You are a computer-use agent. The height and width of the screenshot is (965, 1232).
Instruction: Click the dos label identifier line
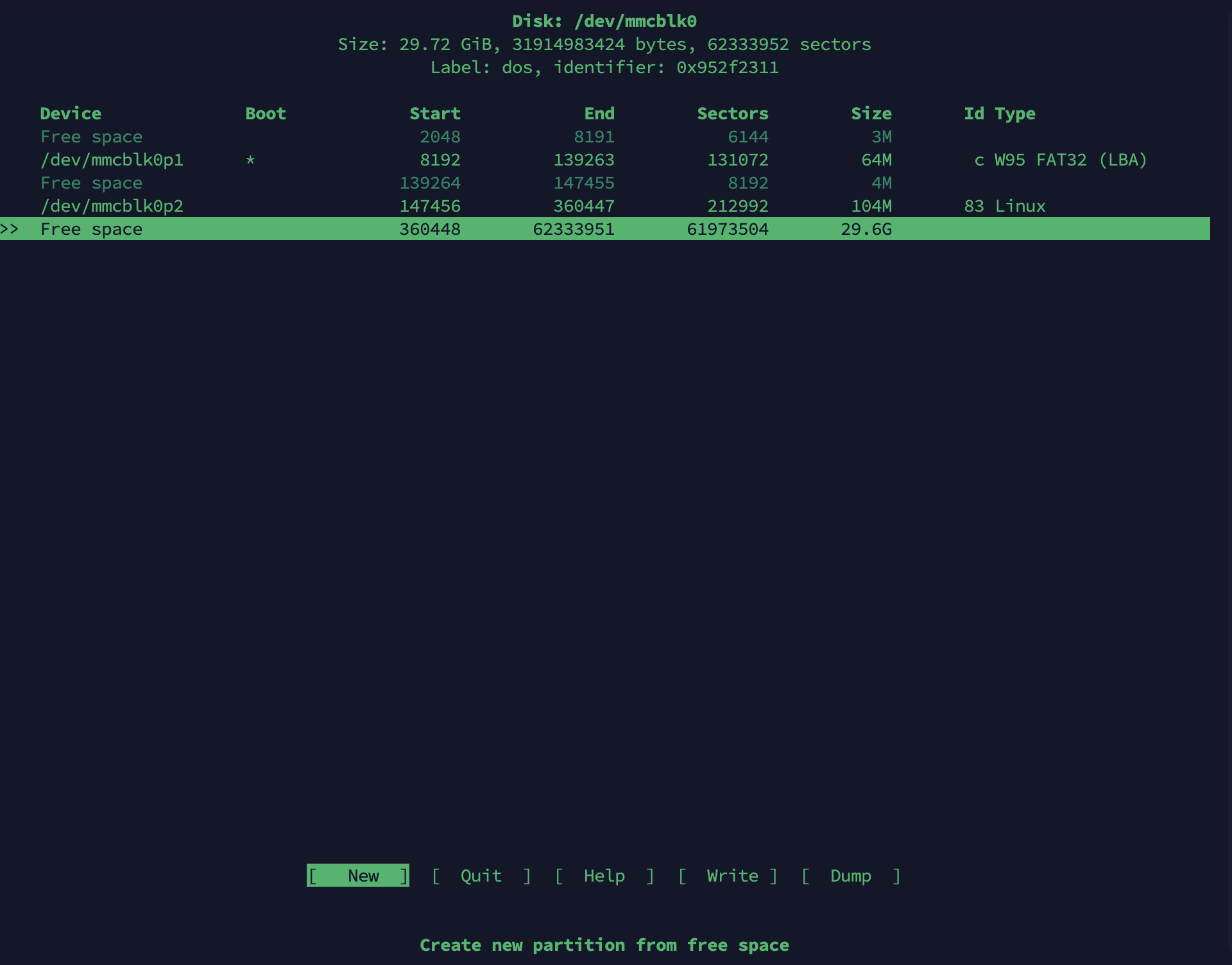(604, 67)
